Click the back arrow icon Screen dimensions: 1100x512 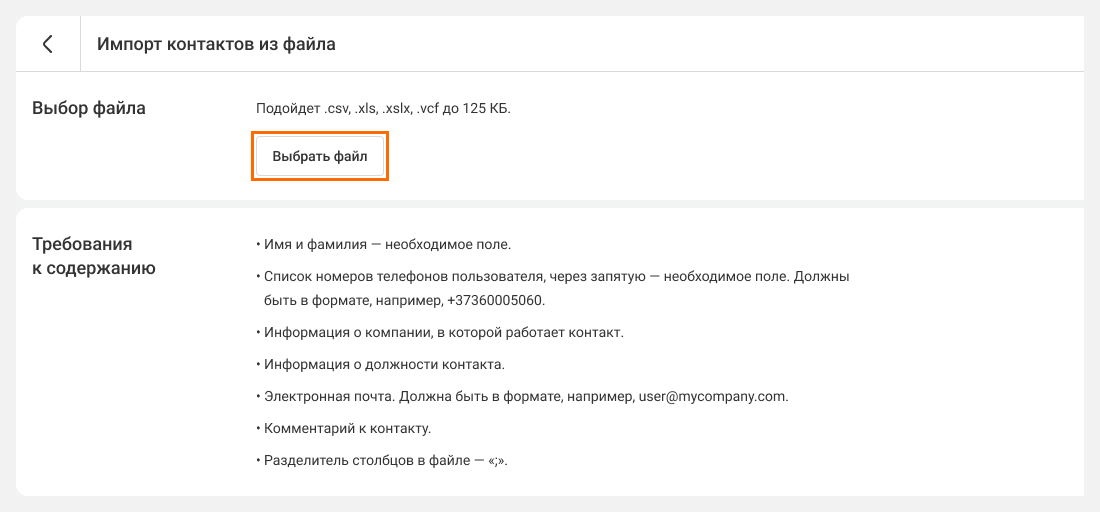coord(47,44)
